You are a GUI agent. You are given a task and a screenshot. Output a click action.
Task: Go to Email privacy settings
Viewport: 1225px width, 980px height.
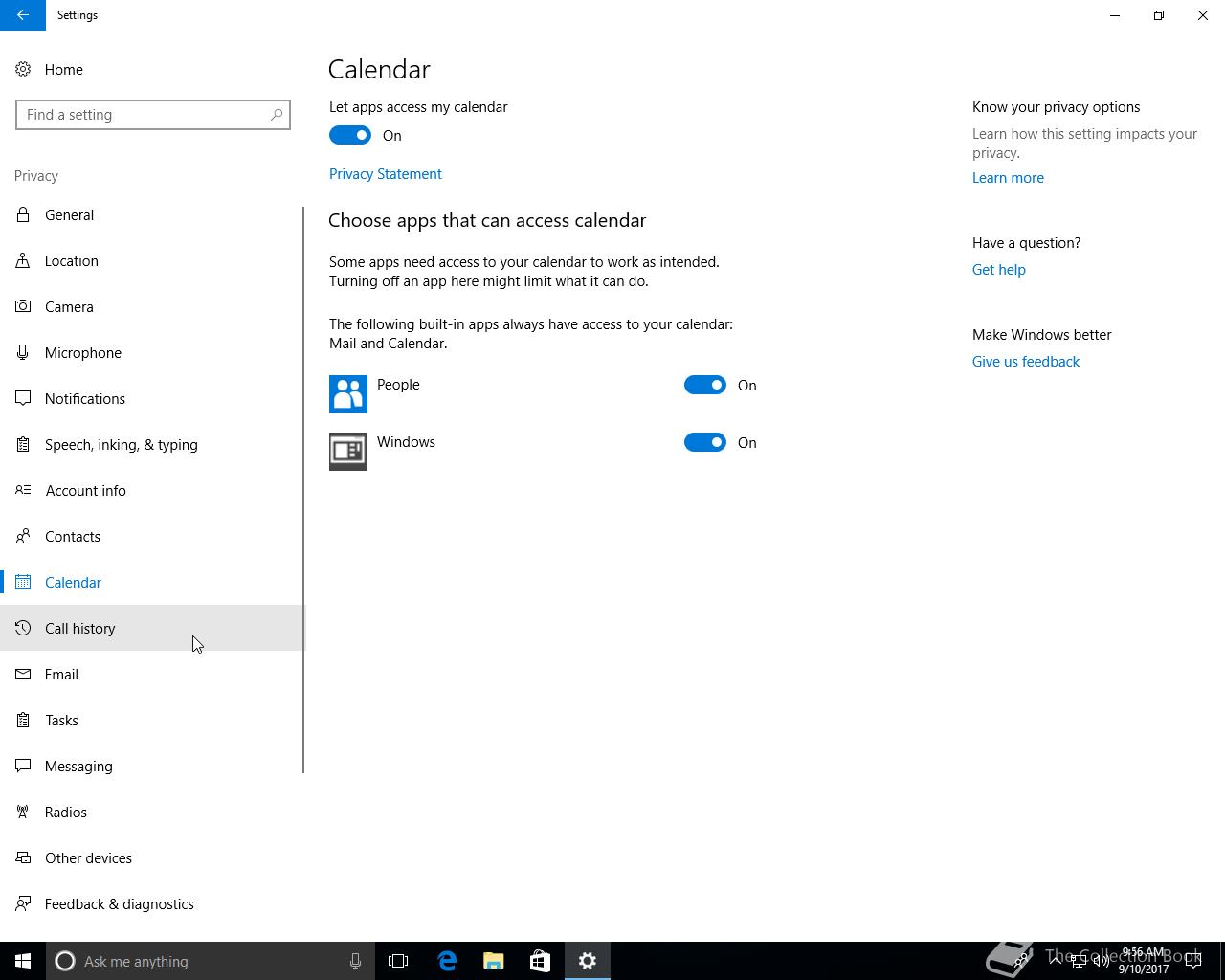151,674
